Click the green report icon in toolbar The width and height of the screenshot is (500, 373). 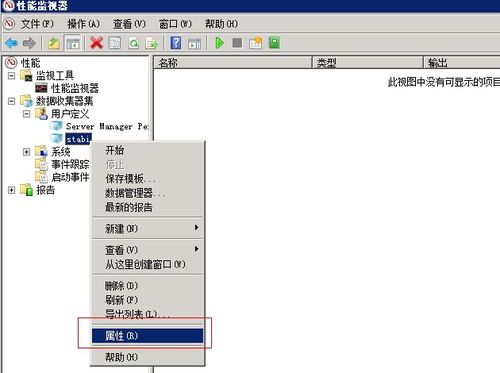click(274, 43)
